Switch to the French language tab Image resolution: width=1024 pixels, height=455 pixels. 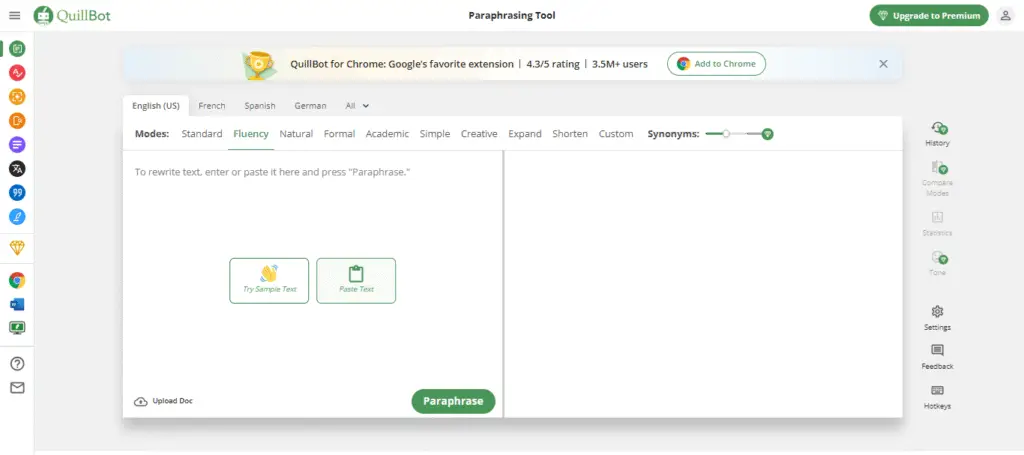click(212, 106)
